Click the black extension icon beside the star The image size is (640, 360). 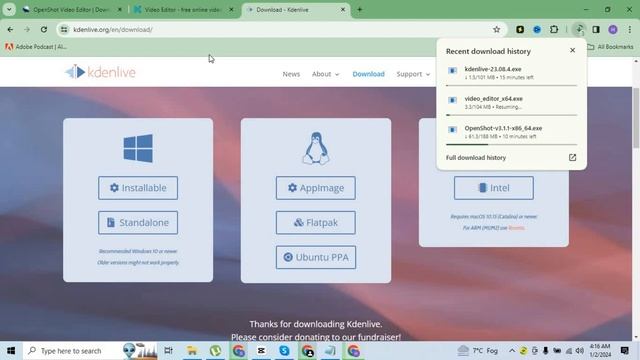click(520, 29)
